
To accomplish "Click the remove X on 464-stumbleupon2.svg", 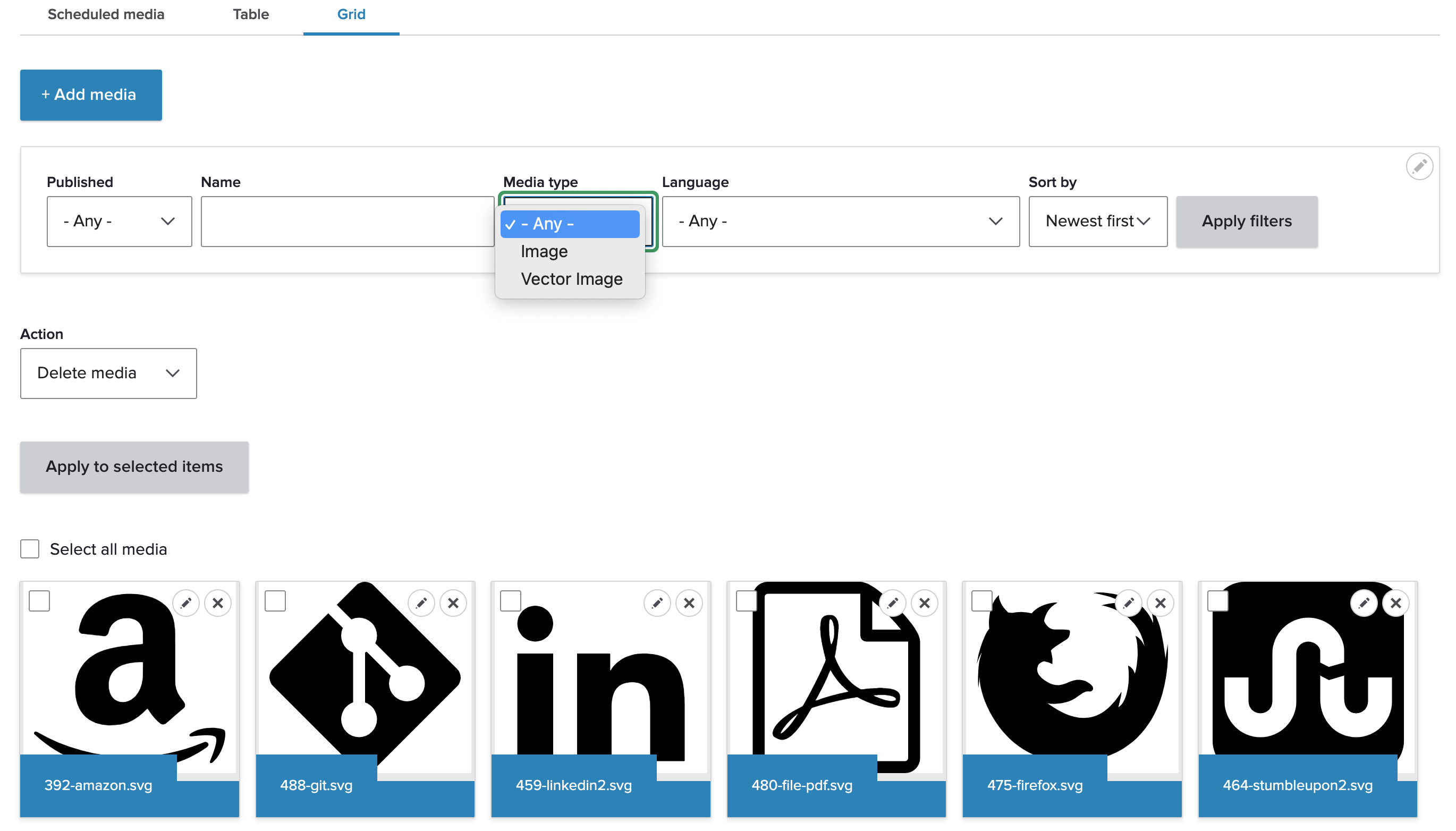I will tap(1396, 603).
